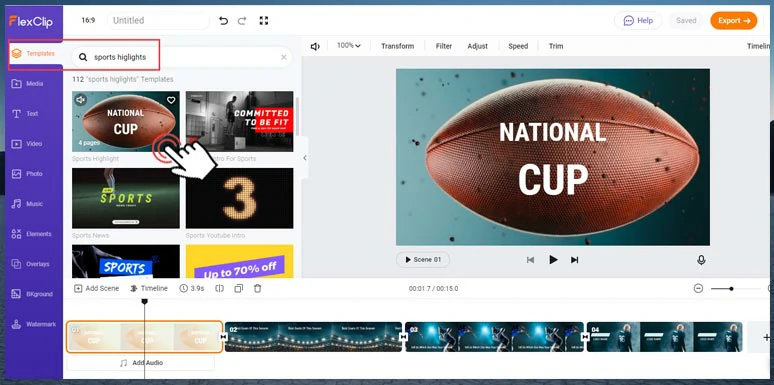Select the blue SPORTS banner template

(126, 261)
